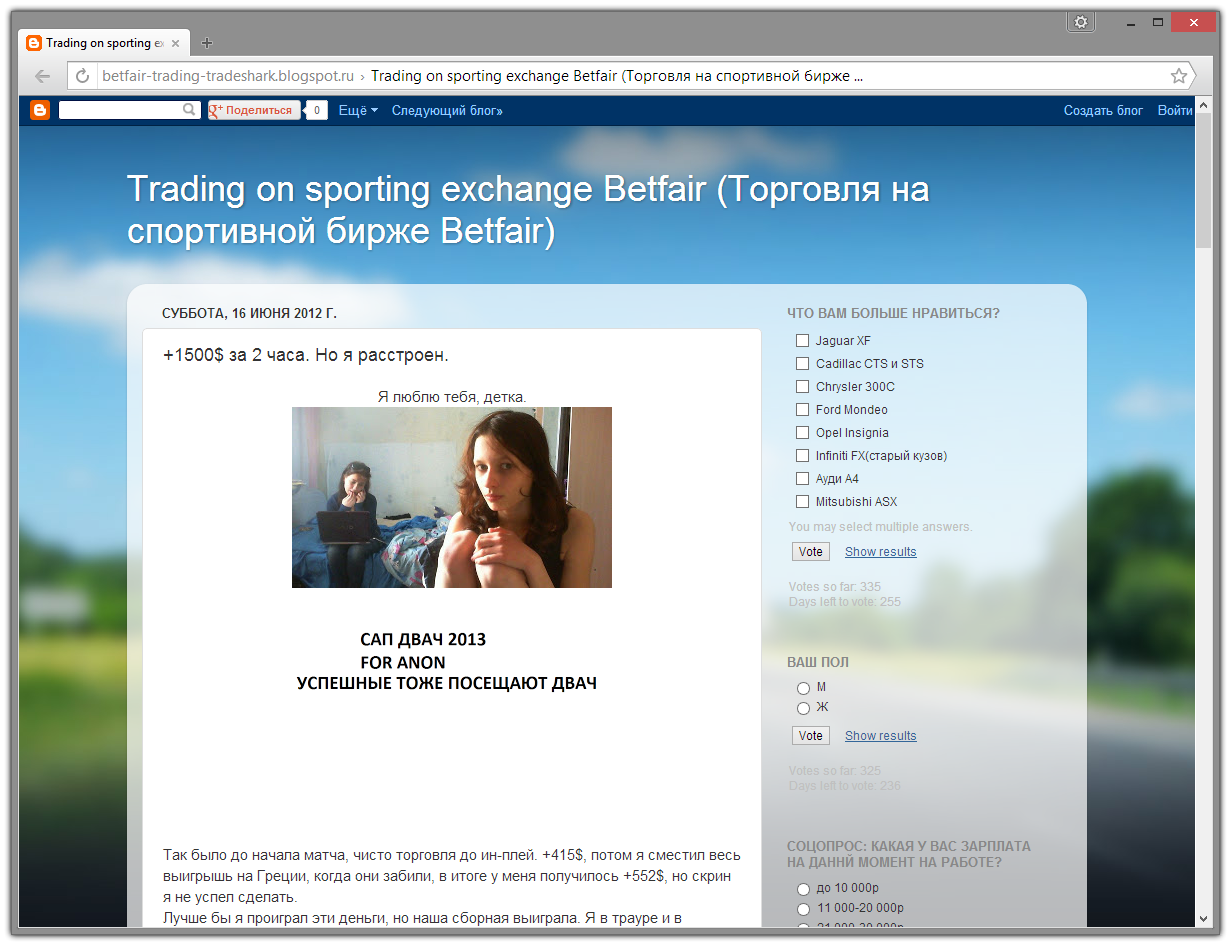Select the М gender radio button
Screen dimensions: 1231x946
click(803, 688)
